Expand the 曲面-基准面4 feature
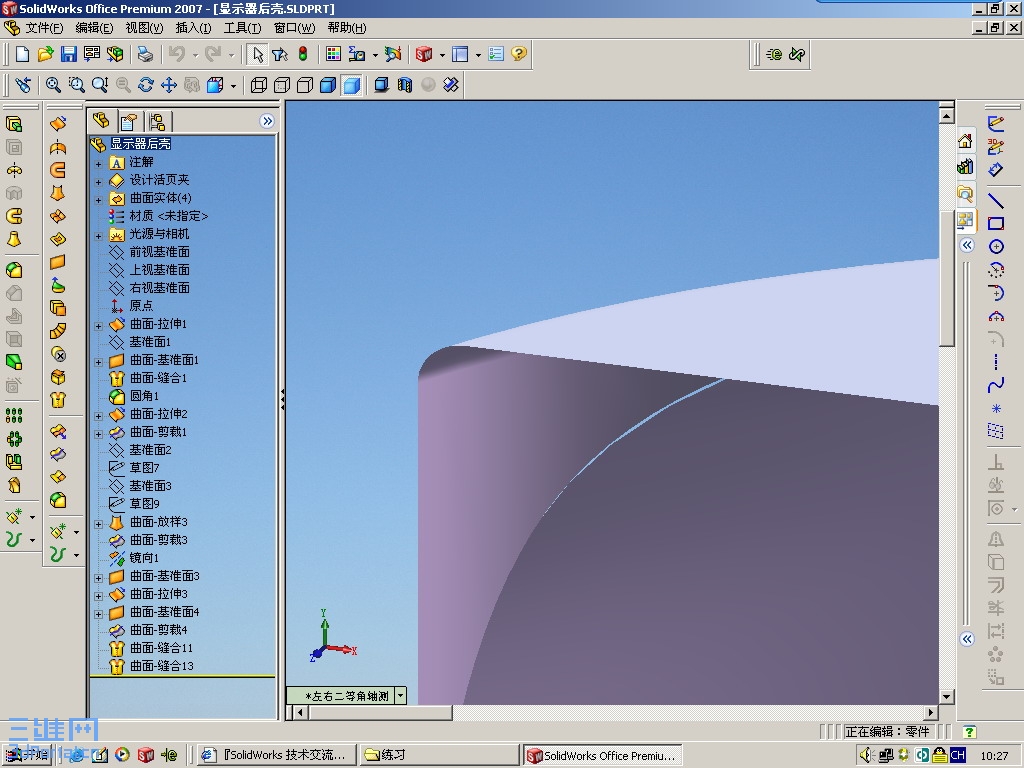This screenshot has height=768, width=1024. tap(99, 614)
